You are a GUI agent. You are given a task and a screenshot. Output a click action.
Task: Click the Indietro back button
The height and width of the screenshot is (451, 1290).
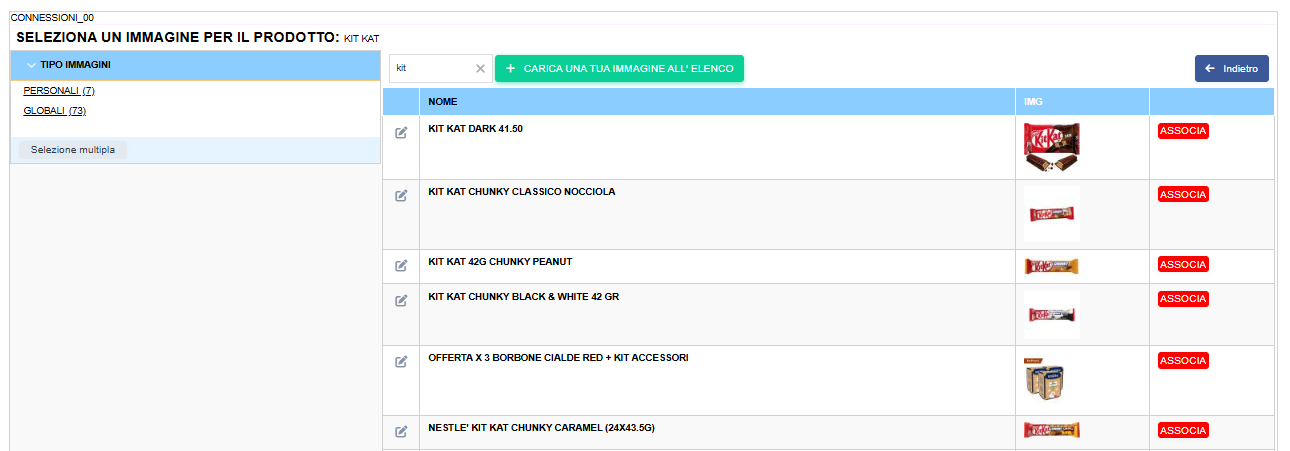pos(1232,68)
